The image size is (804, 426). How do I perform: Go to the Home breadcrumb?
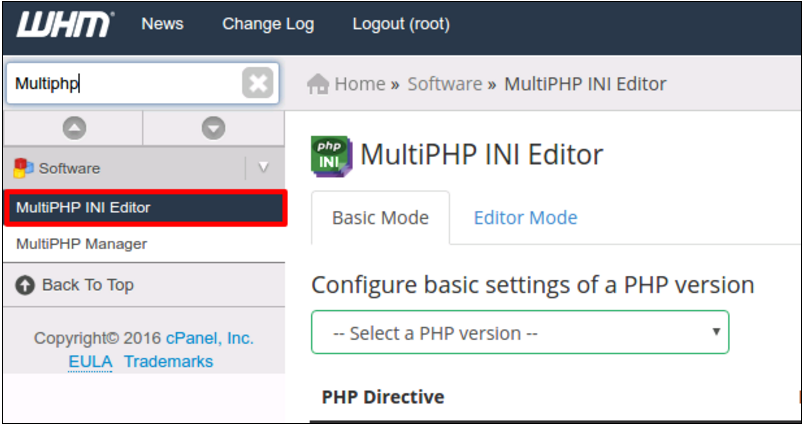click(360, 84)
